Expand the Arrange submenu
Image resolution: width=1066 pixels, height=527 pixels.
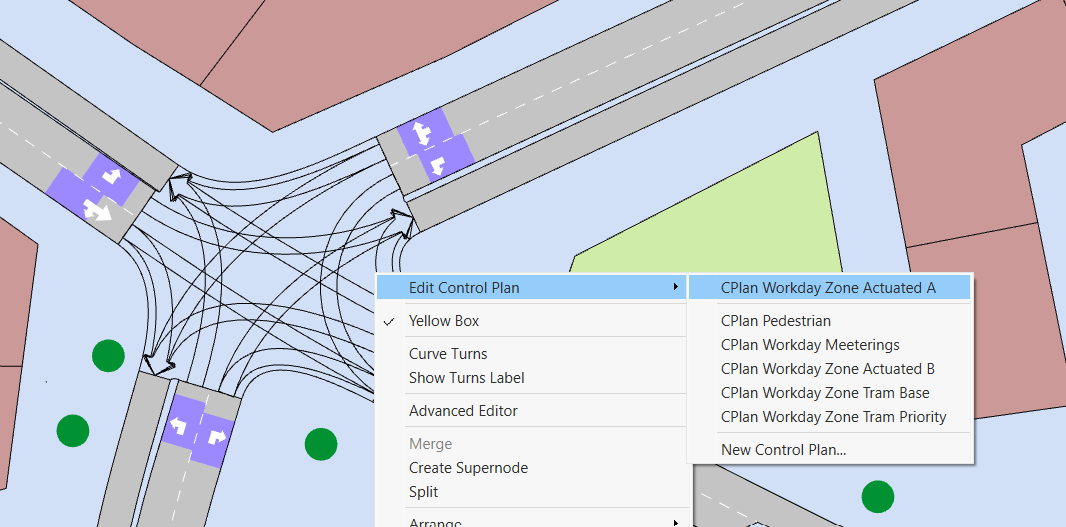click(532, 522)
